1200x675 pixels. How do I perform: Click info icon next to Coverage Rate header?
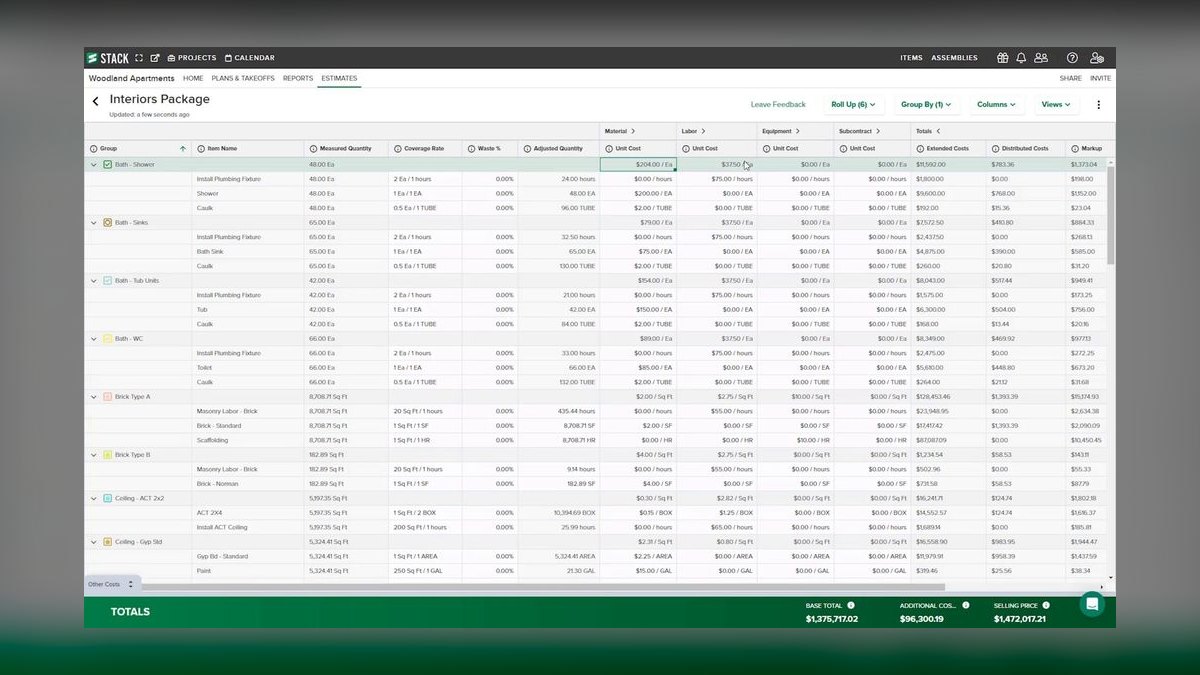(x=398, y=148)
